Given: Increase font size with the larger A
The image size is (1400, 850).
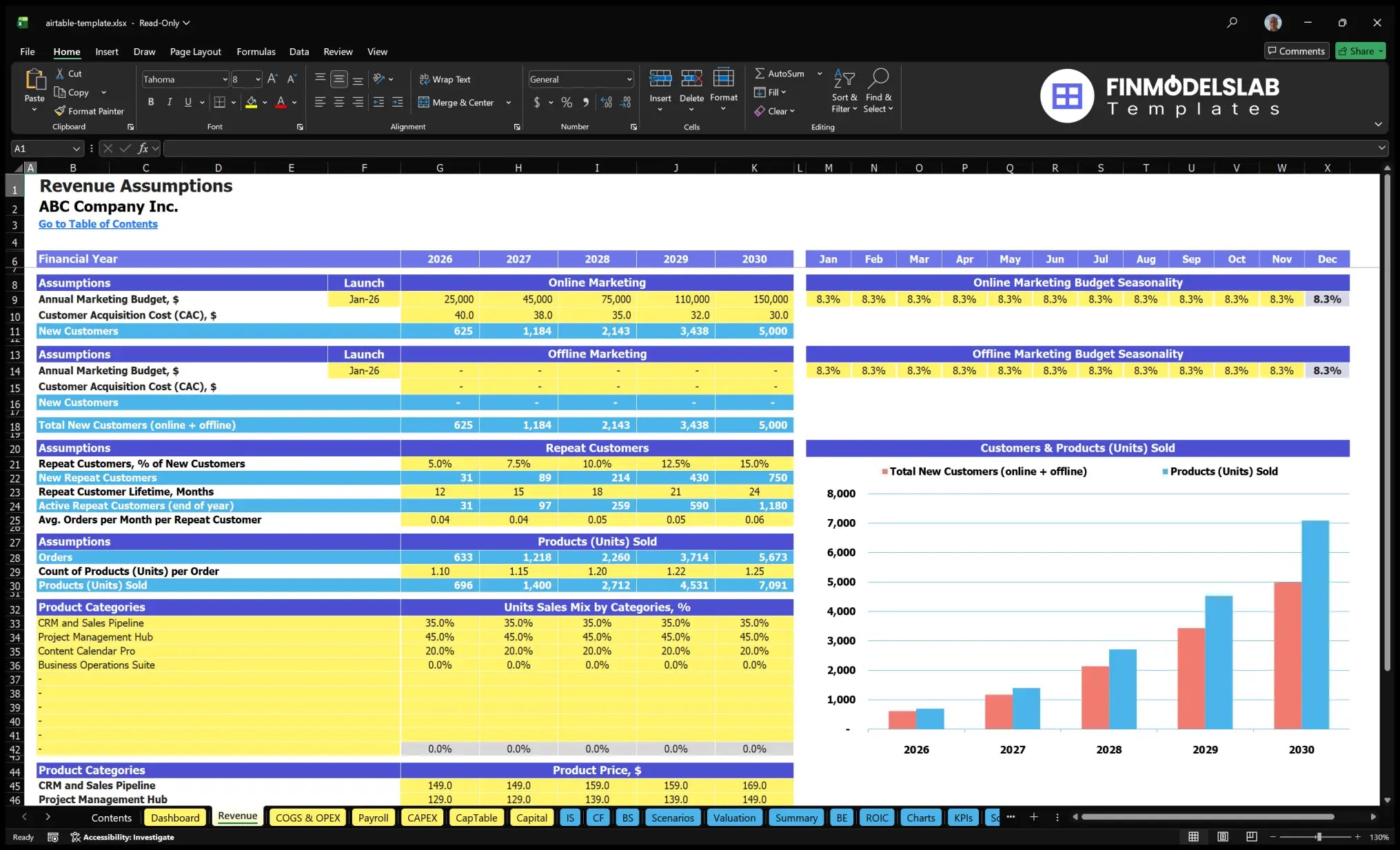Looking at the screenshot, I should [x=272, y=79].
